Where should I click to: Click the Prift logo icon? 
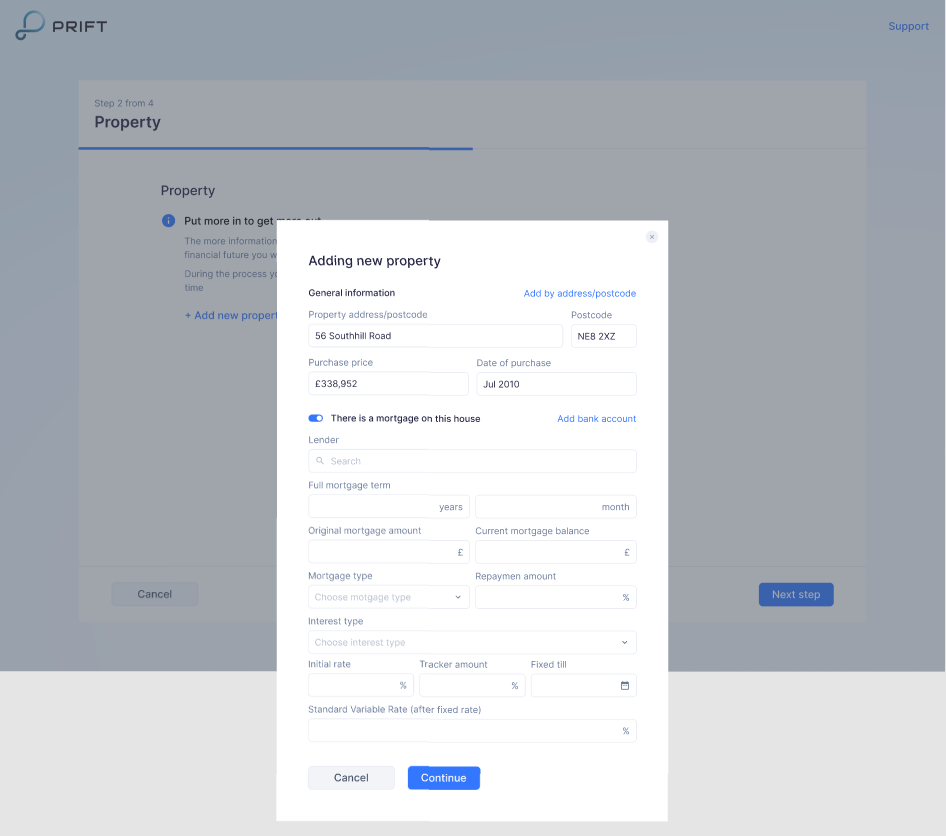(x=30, y=25)
